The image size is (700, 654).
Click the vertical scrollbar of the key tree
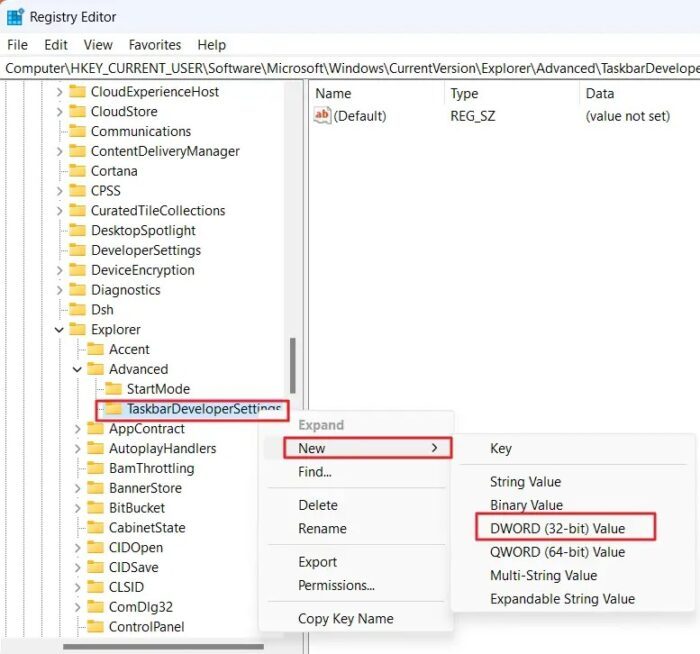click(x=293, y=365)
